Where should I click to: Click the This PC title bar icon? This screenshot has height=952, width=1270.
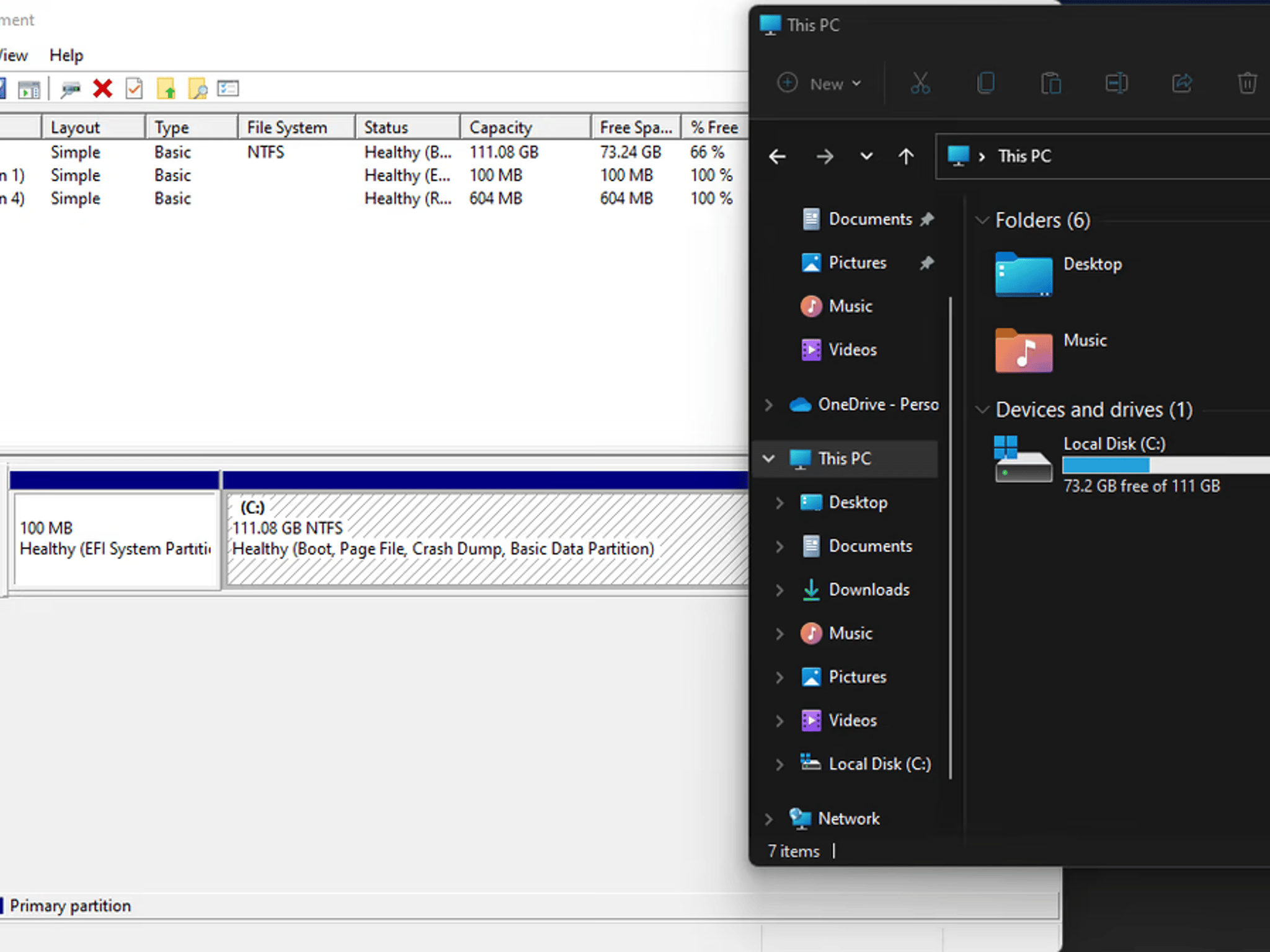(770, 25)
